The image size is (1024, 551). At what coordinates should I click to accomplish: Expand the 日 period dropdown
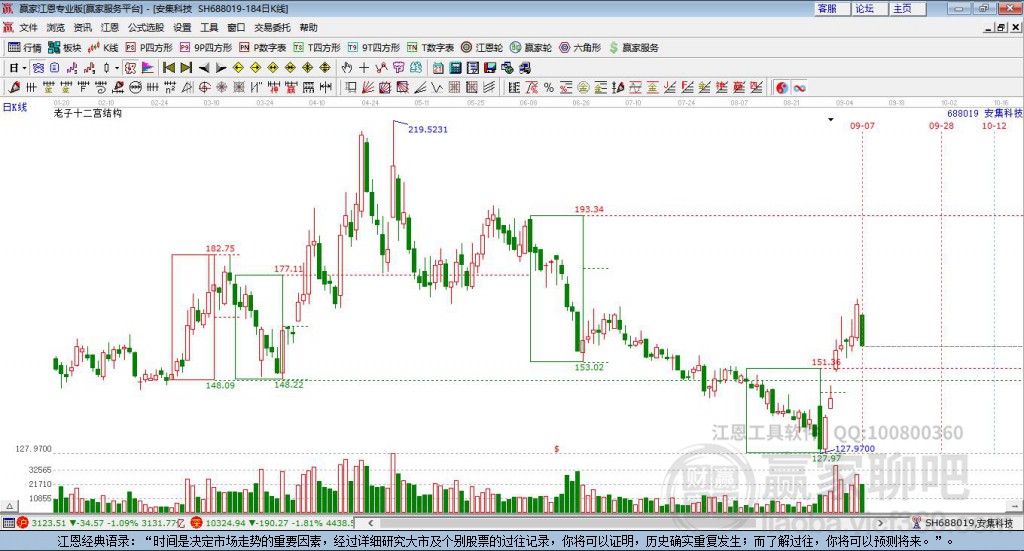(x=25, y=68)
